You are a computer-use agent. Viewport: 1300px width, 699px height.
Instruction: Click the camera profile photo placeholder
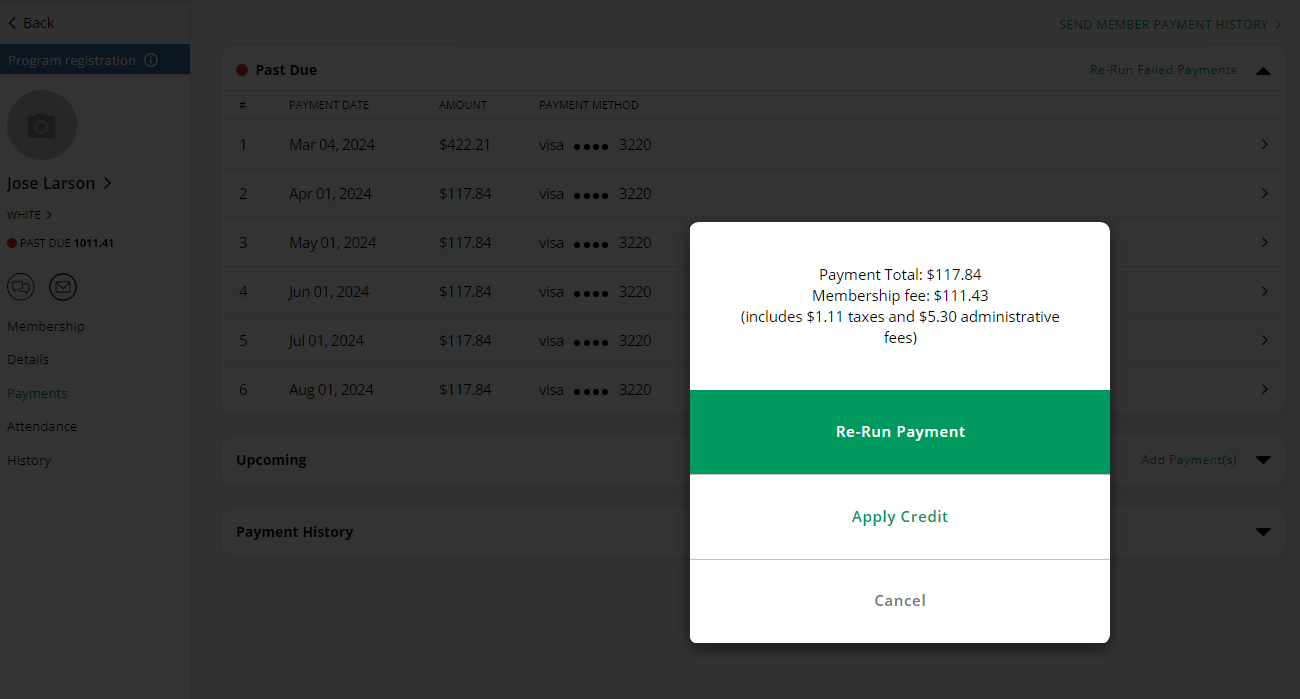click(x=42, y=126)
